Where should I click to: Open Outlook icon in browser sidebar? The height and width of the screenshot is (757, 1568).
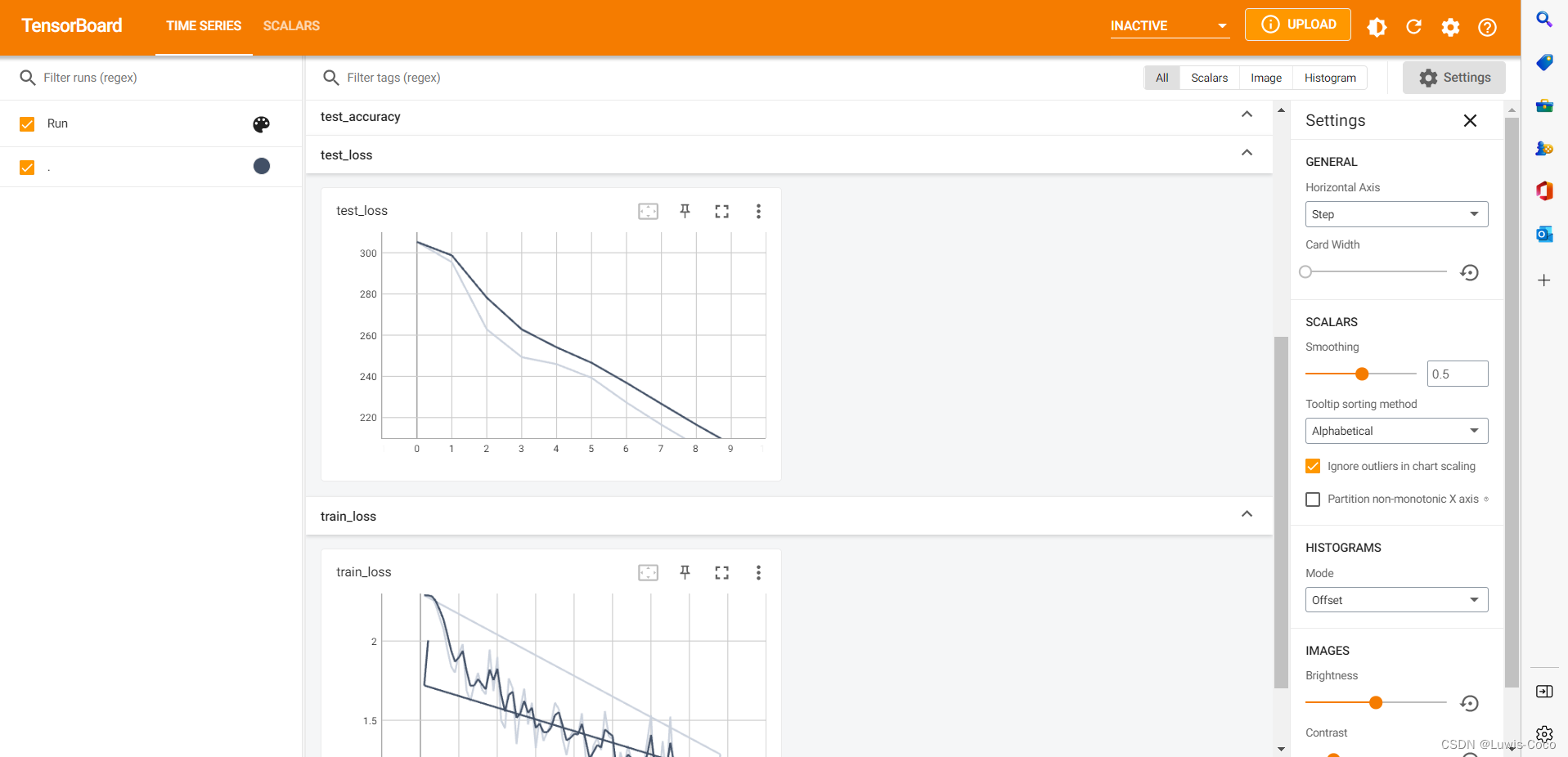pos(1544,235)
